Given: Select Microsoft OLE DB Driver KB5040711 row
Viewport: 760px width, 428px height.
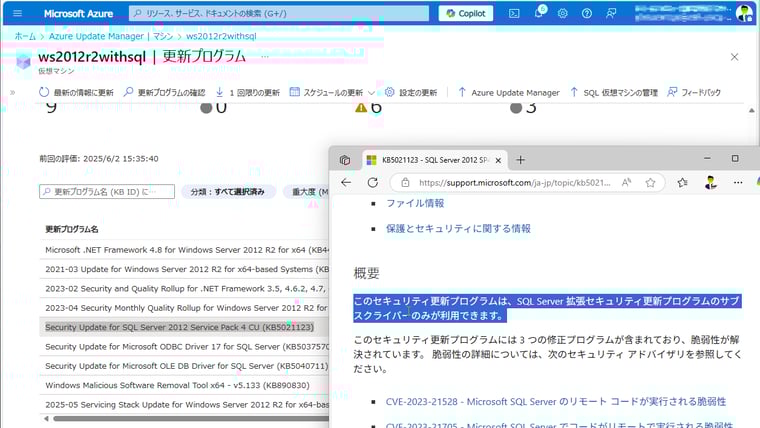Looking at the screenshot, I should [184, 366].
